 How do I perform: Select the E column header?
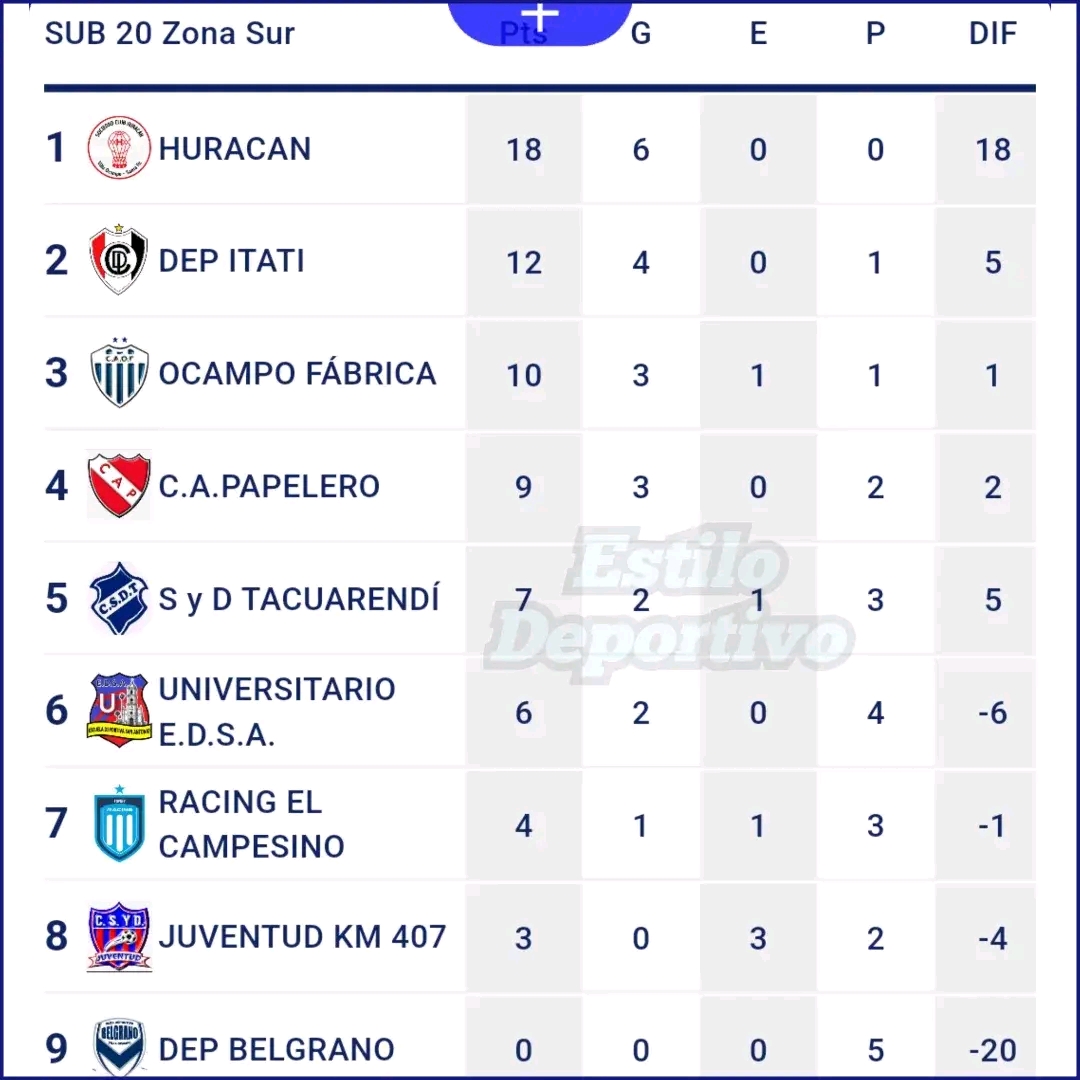point(758,33)
